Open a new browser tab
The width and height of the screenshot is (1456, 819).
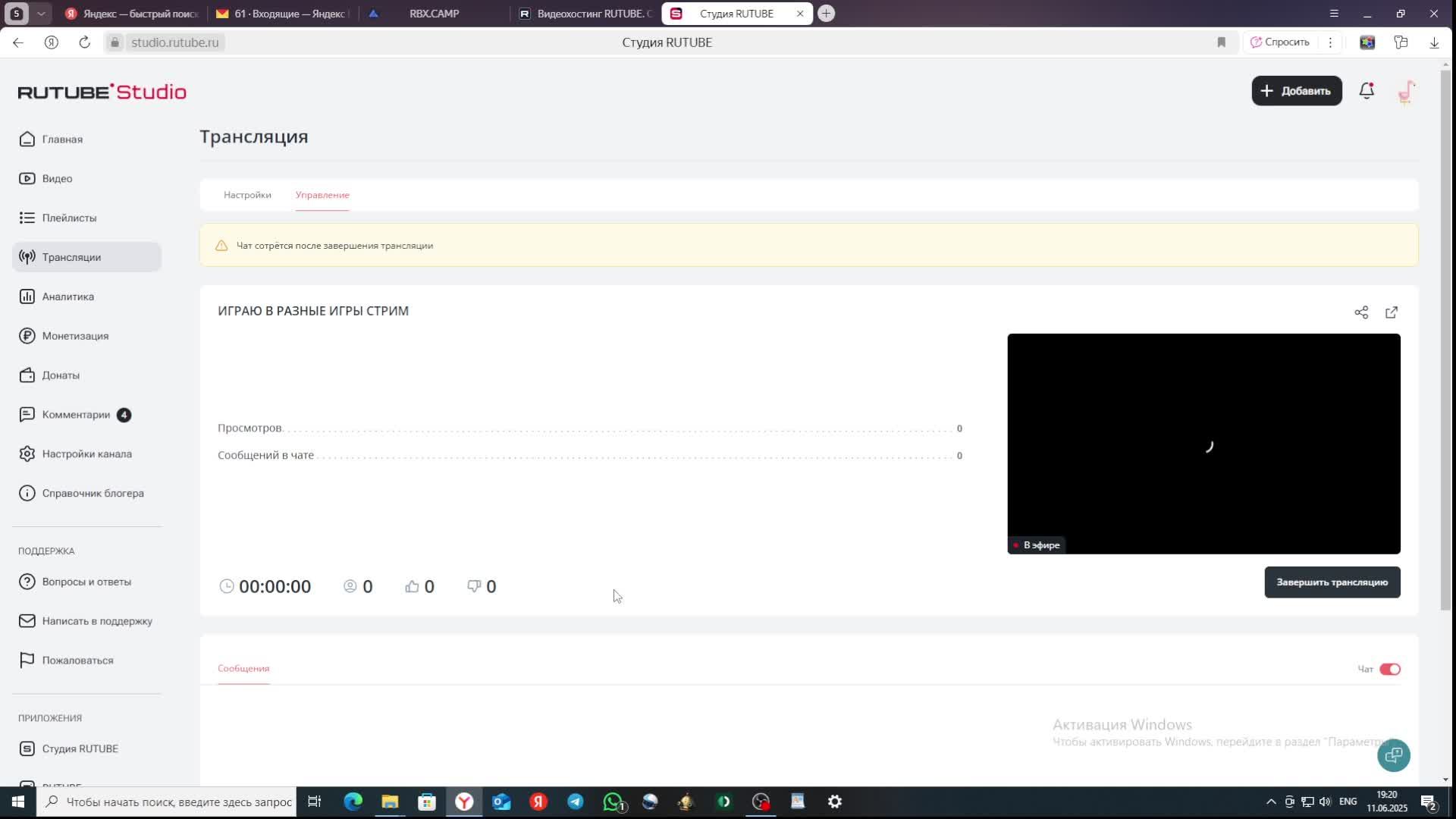click(x=826, y=14)
